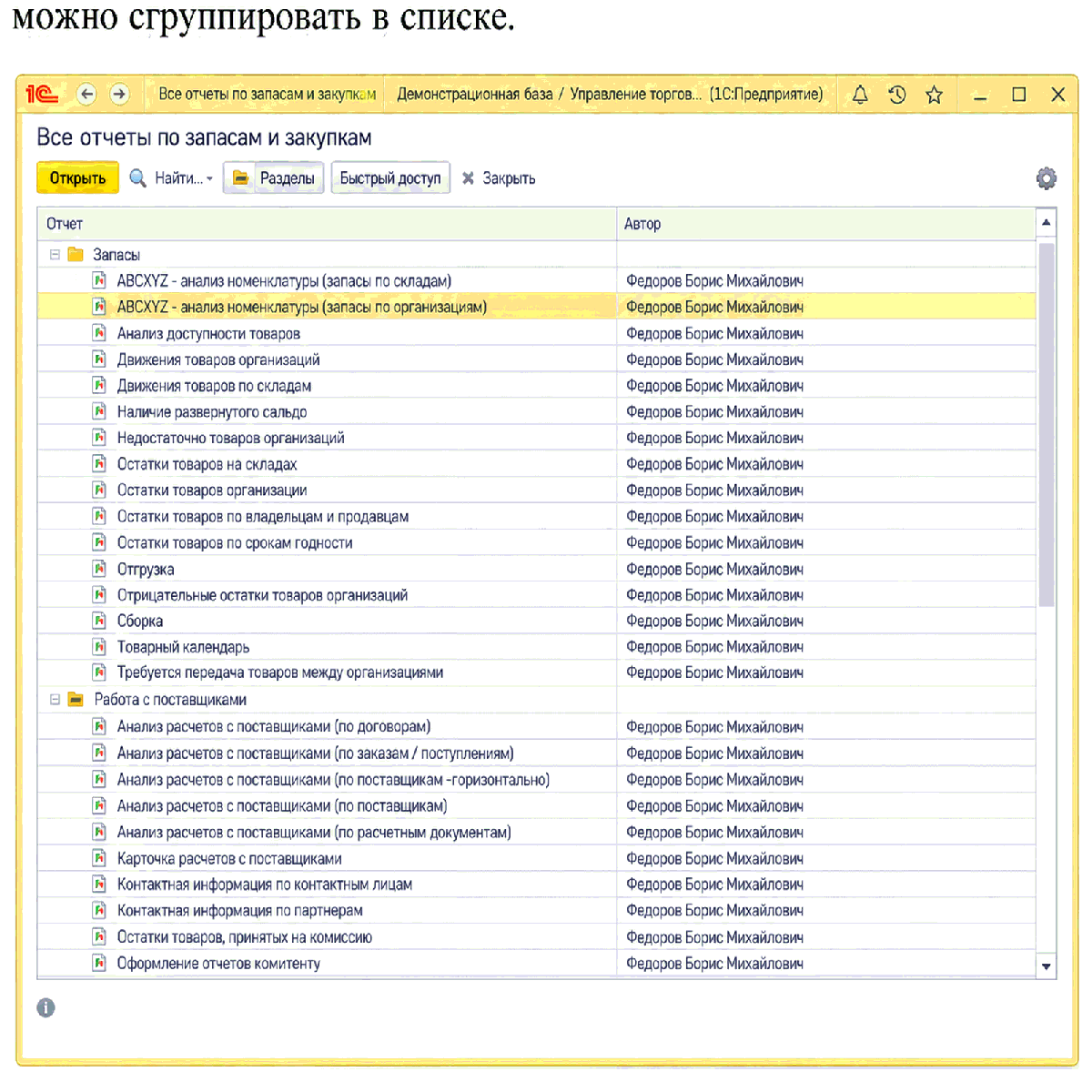Click the vertical scrollbar thumb
The image size is (1092, 1092).
pos(1046,424)
